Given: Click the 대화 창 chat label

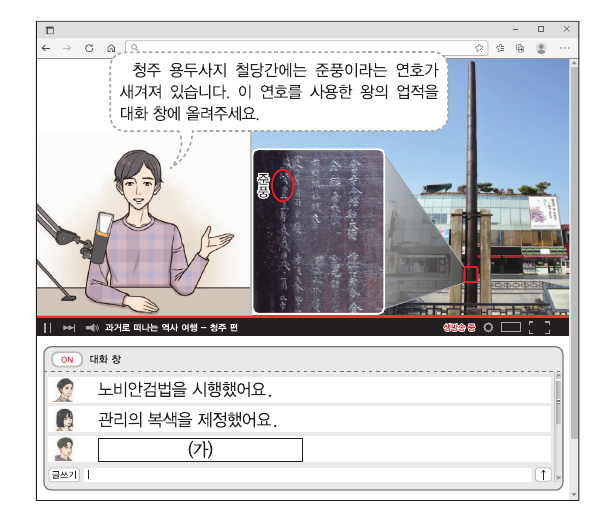Looking at the screenshot, I should coord(105,359).
